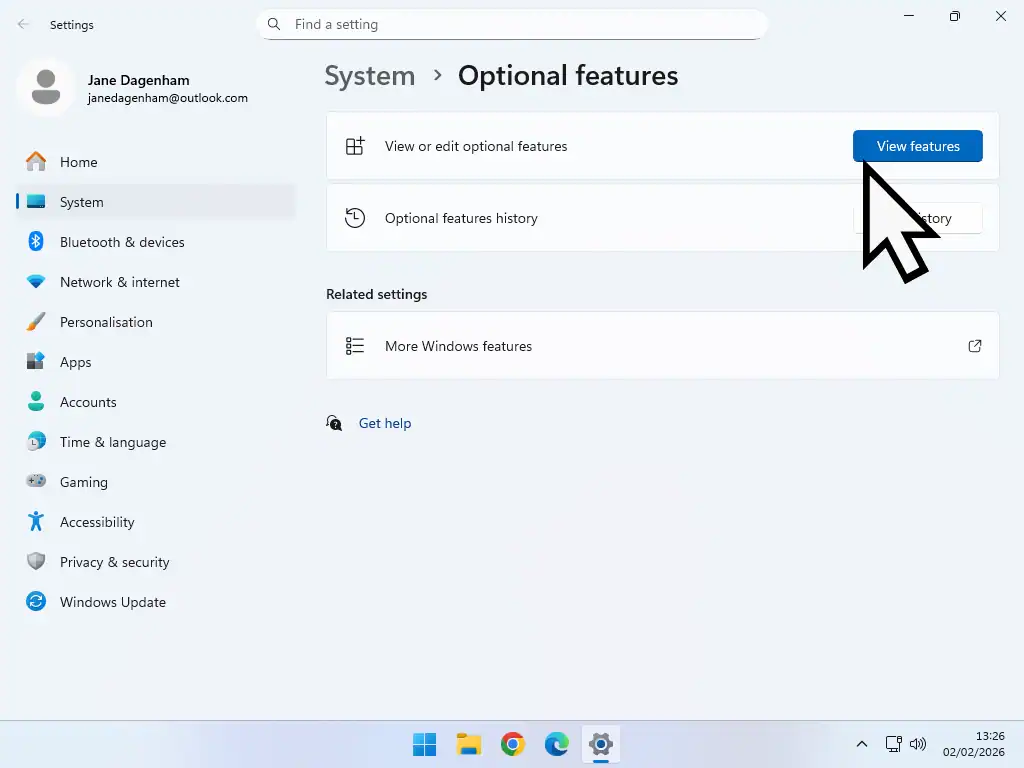
Task: Navigate back using the back arrow
Action: [x=22, y=24]
